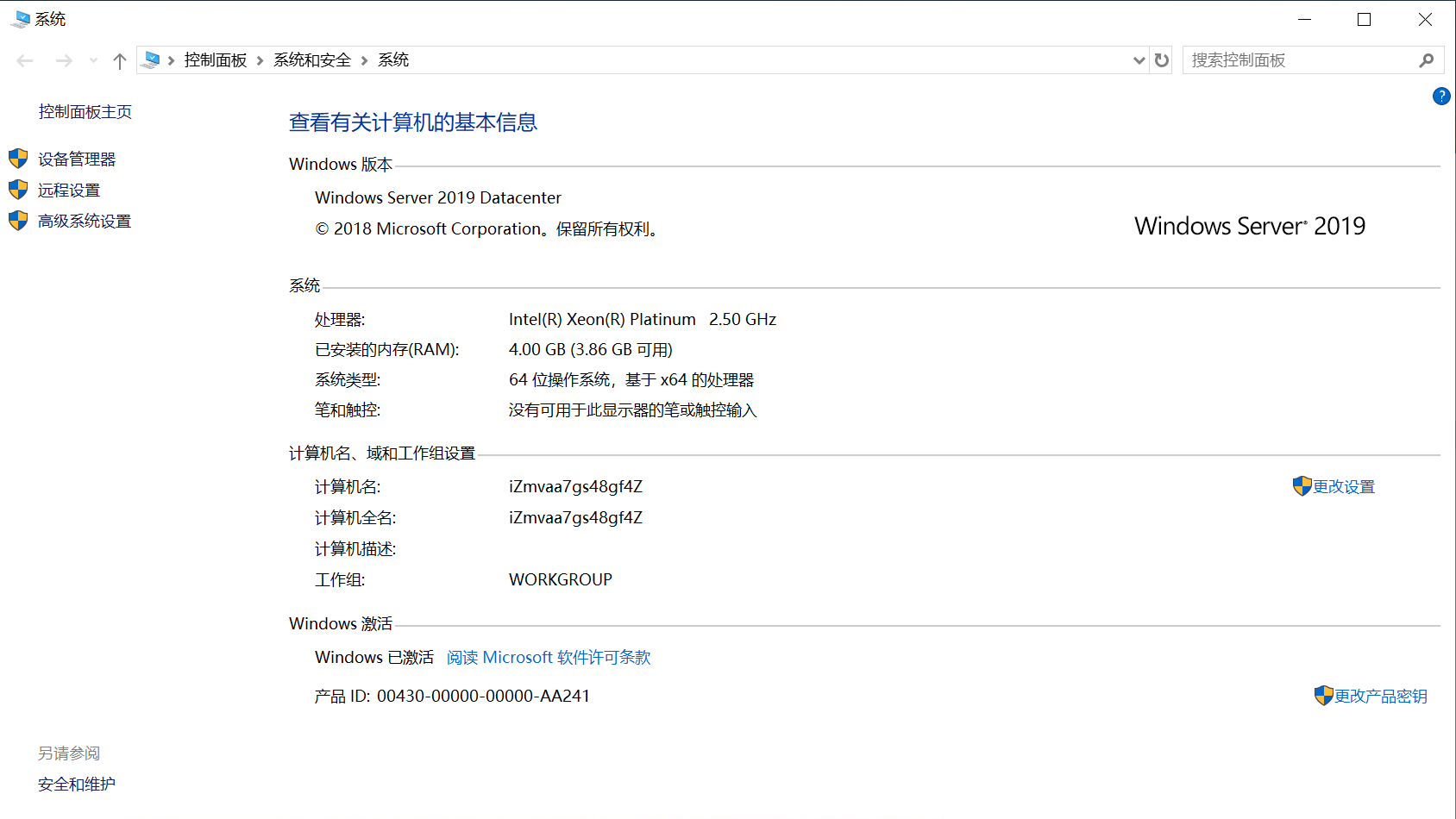Open 高级系统设置 link
The width and height of the screenshot is (1456, 819).
click(x=85, y=222)
